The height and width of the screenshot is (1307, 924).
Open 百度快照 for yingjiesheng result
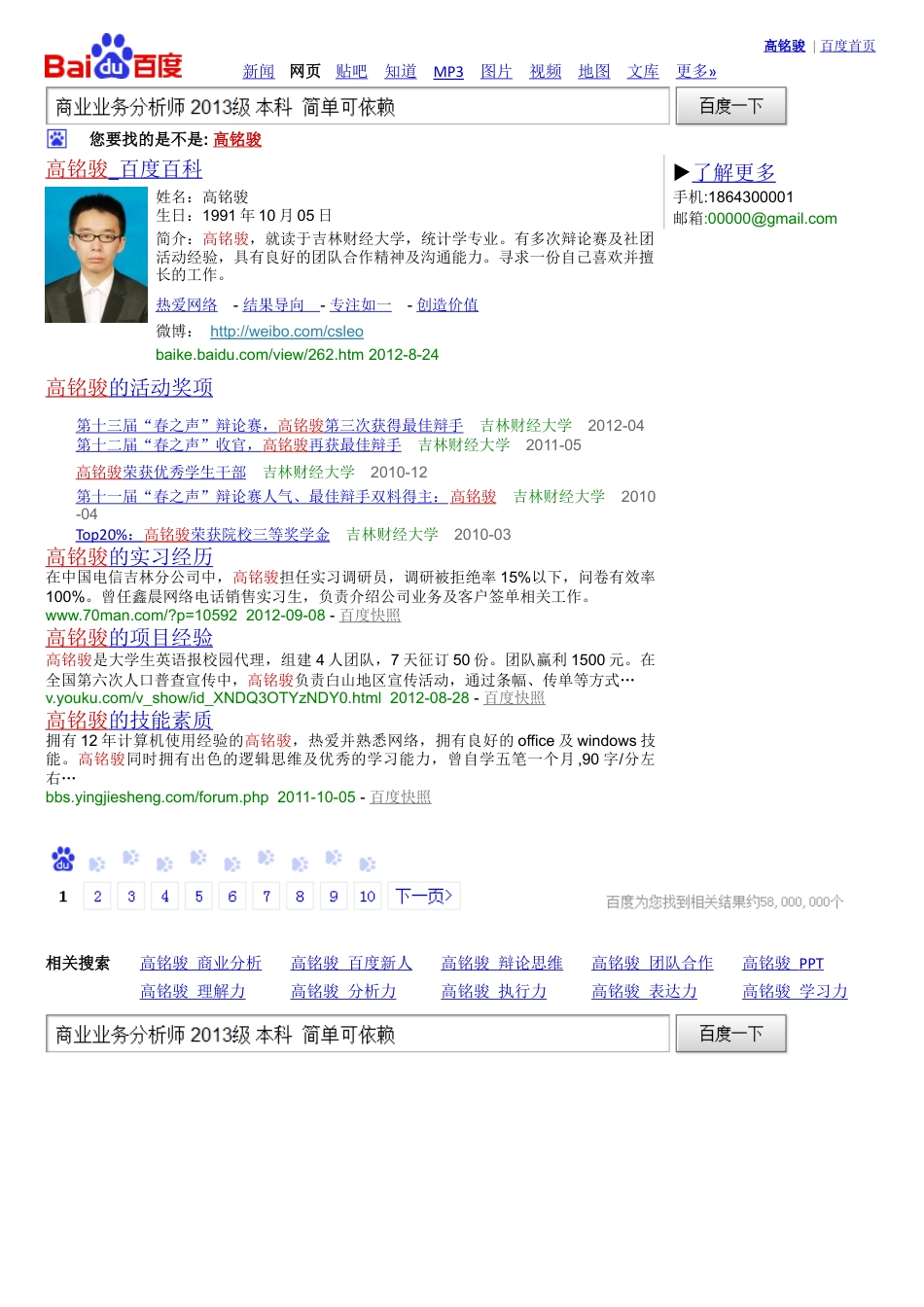pyautogui.click(x=401, y=796)
